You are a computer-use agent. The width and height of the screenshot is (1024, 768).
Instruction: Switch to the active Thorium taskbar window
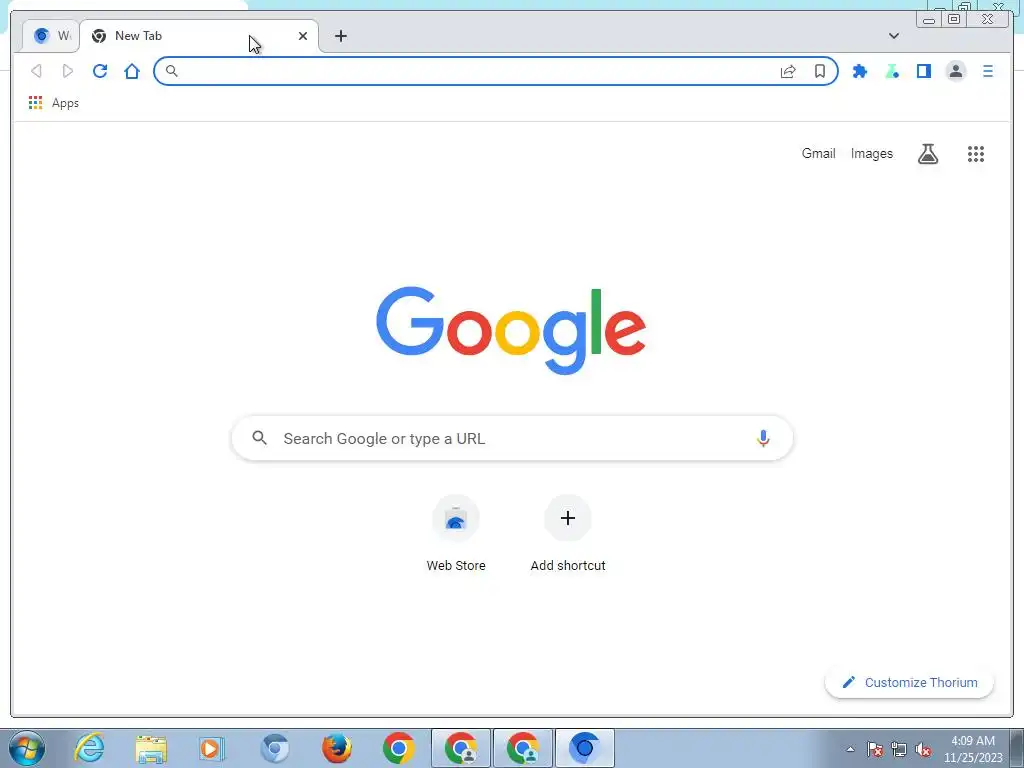[584, 748]
